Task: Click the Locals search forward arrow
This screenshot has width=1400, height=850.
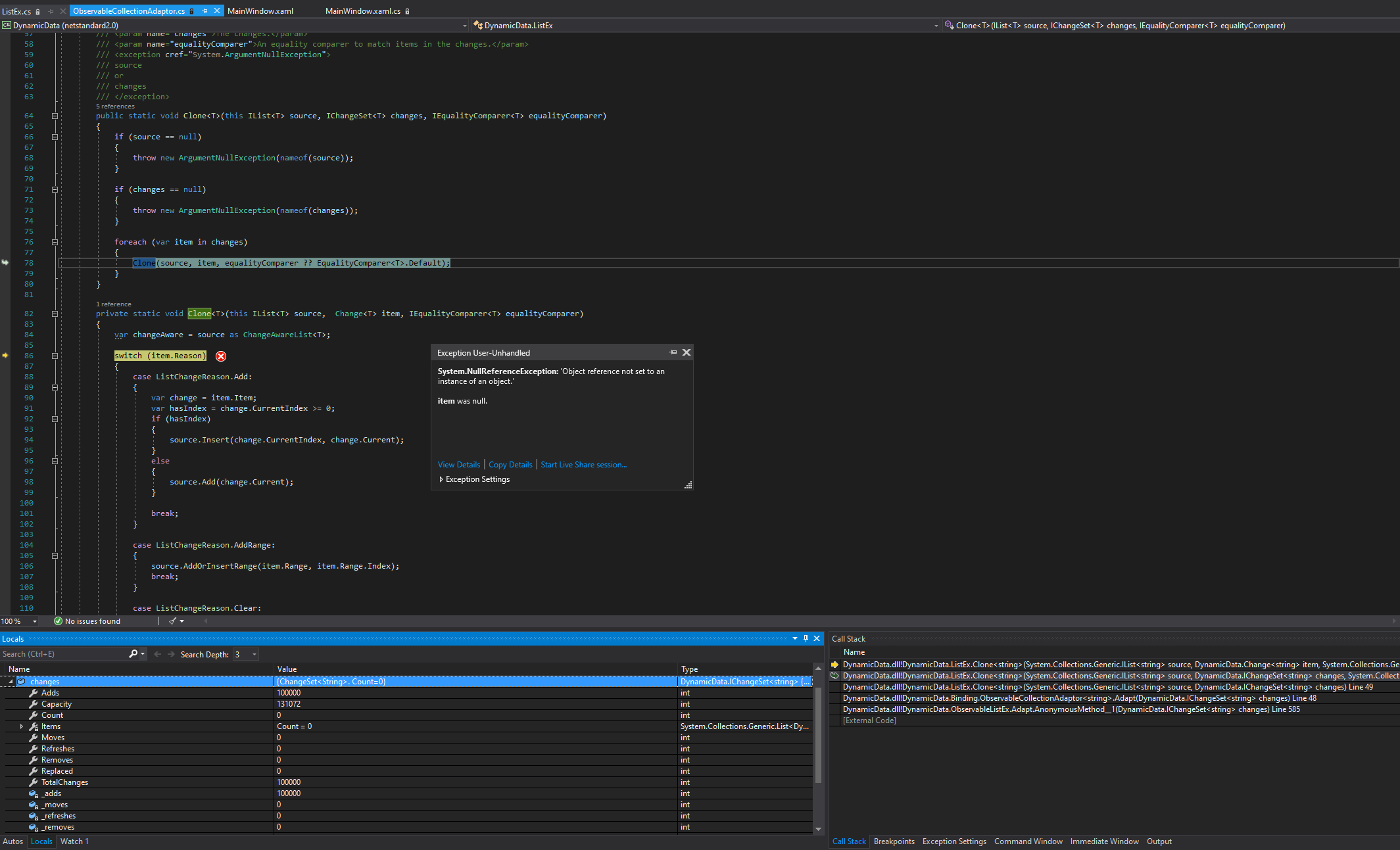Action: (x=172, y=654)
